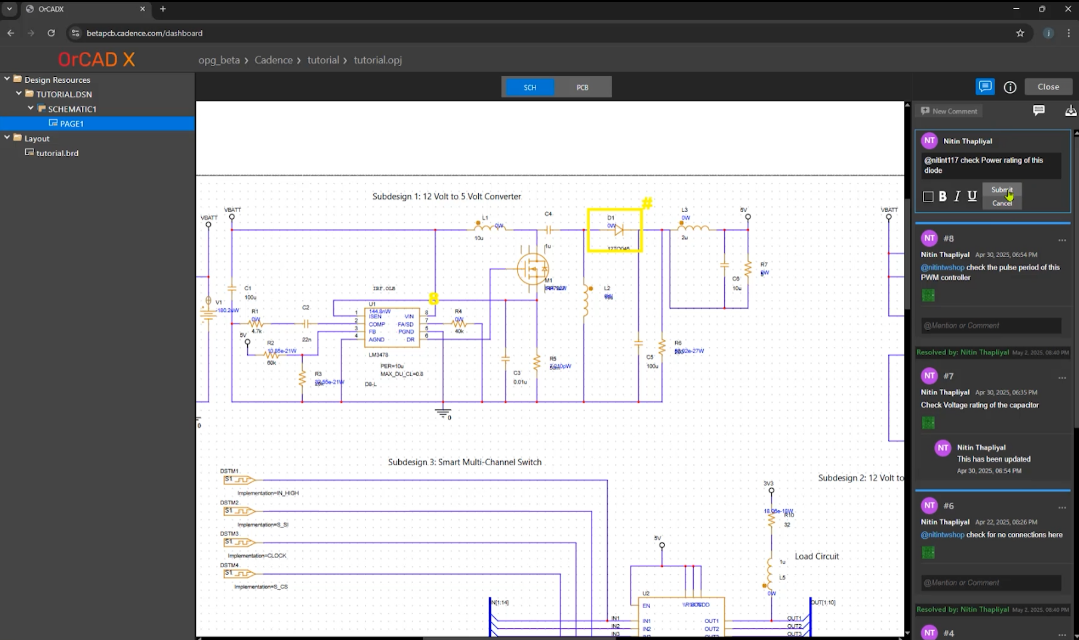Switch to the PCB view
This screenshot has height=640, width=1079.
582,88
